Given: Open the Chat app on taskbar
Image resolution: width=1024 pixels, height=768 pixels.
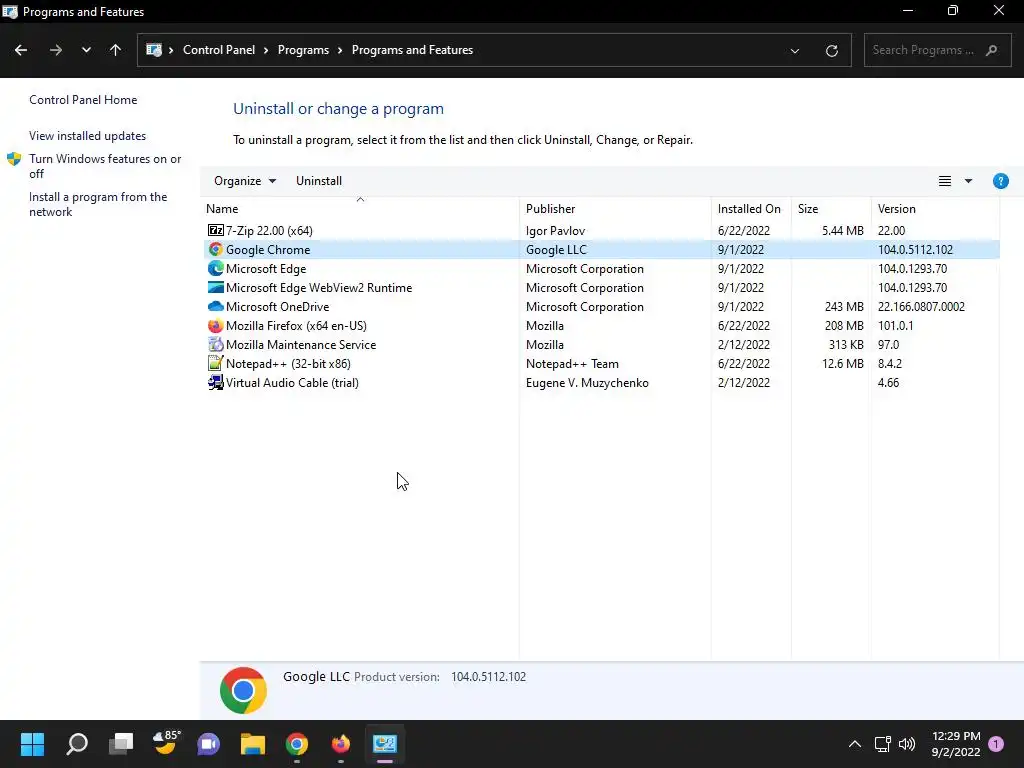Looking at the screenshot, I should (x=209, y=744).
